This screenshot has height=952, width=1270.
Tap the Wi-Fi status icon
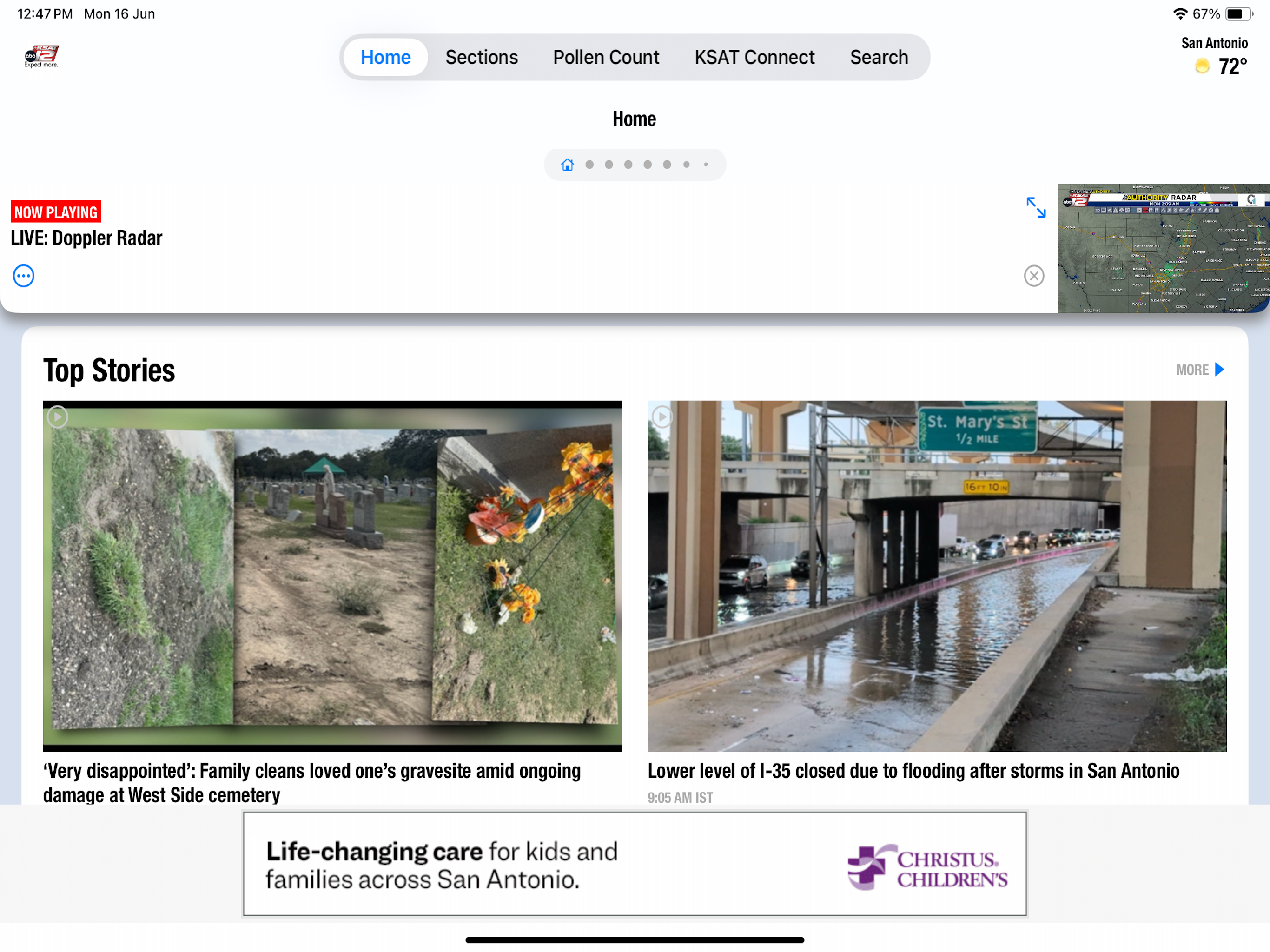pyautogui.click(x=1179, y=14)
